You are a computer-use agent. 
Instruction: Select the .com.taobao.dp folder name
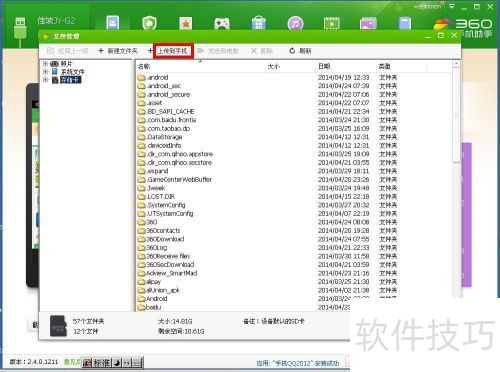(168, 129)
